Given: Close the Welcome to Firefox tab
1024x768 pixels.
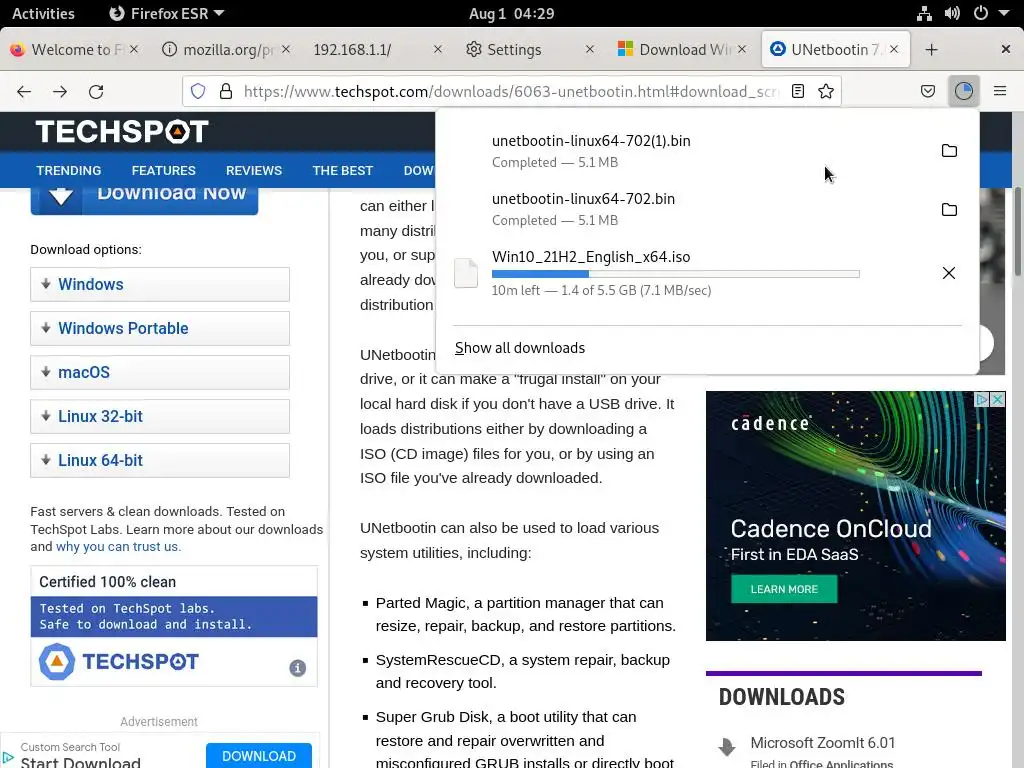Looking at the screenshot, I should [134, 49].
